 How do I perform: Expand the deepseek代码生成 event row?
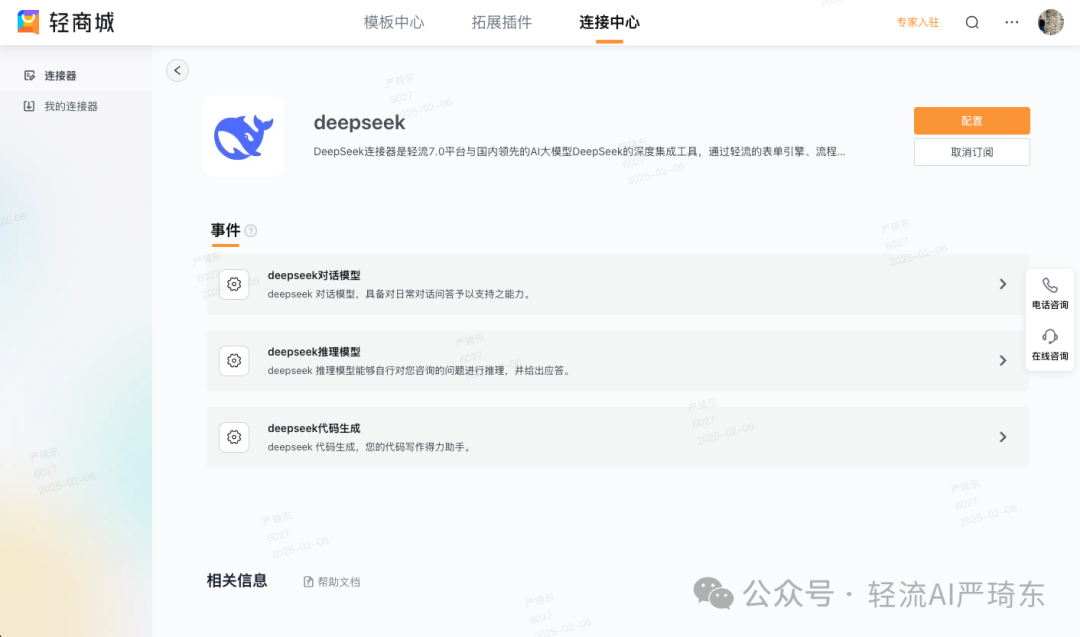pyautogui.click(x=1003, y=437)
